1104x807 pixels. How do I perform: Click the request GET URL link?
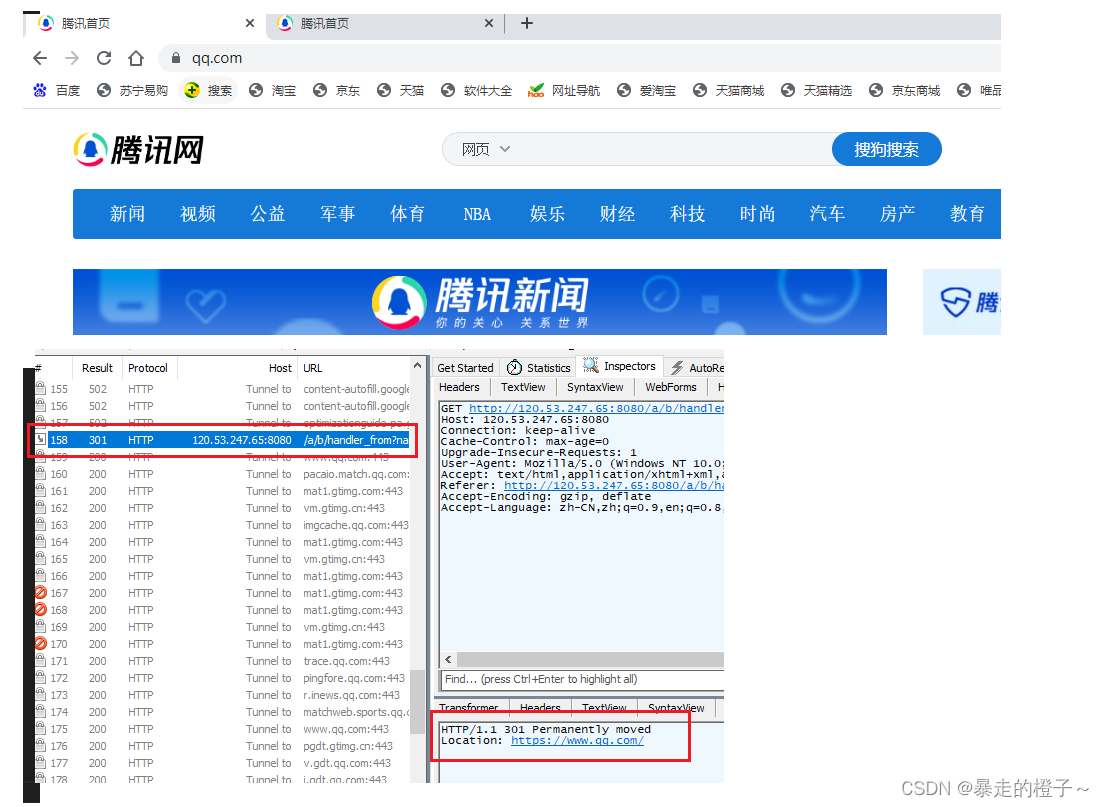596,408
